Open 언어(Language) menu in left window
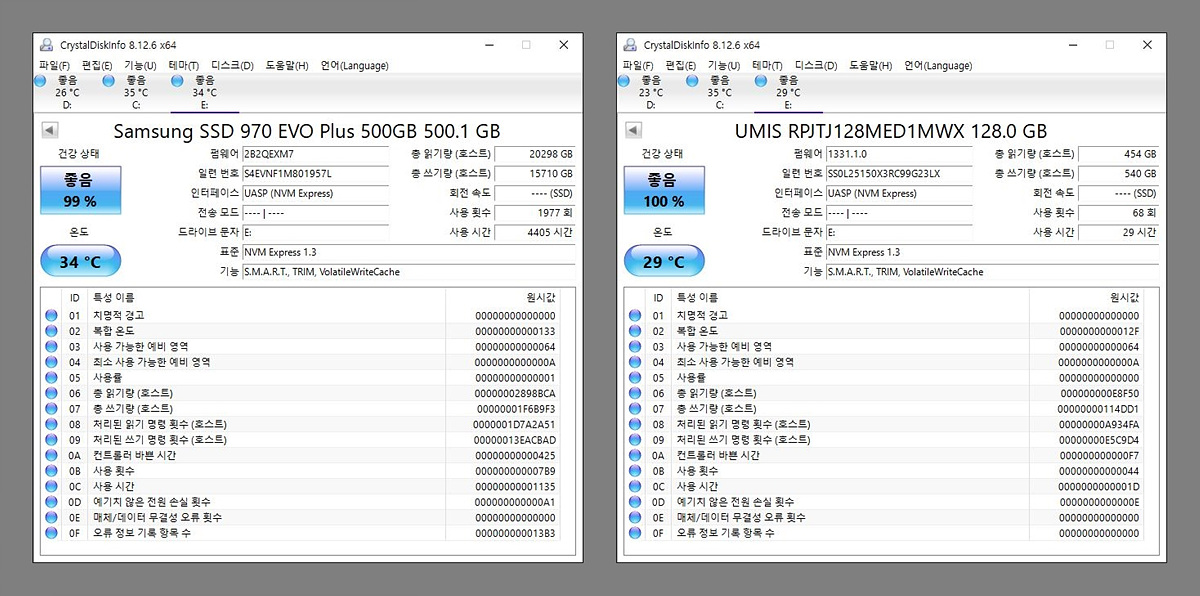 coord(354,66)
